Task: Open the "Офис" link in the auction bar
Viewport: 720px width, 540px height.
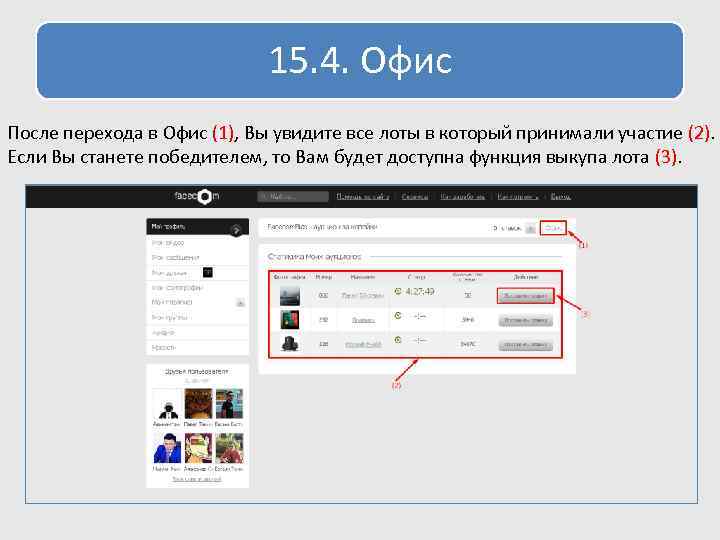Action: [553, 228]
